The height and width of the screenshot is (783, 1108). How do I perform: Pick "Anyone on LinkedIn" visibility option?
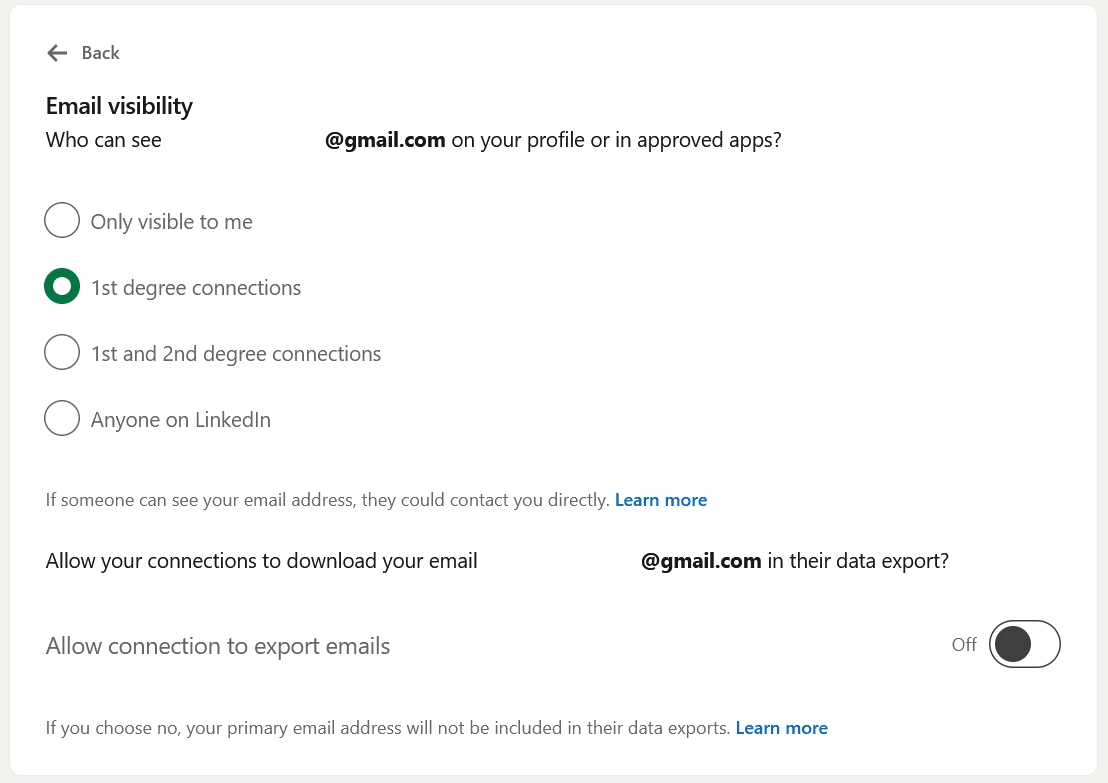click(x=62, y=418)
